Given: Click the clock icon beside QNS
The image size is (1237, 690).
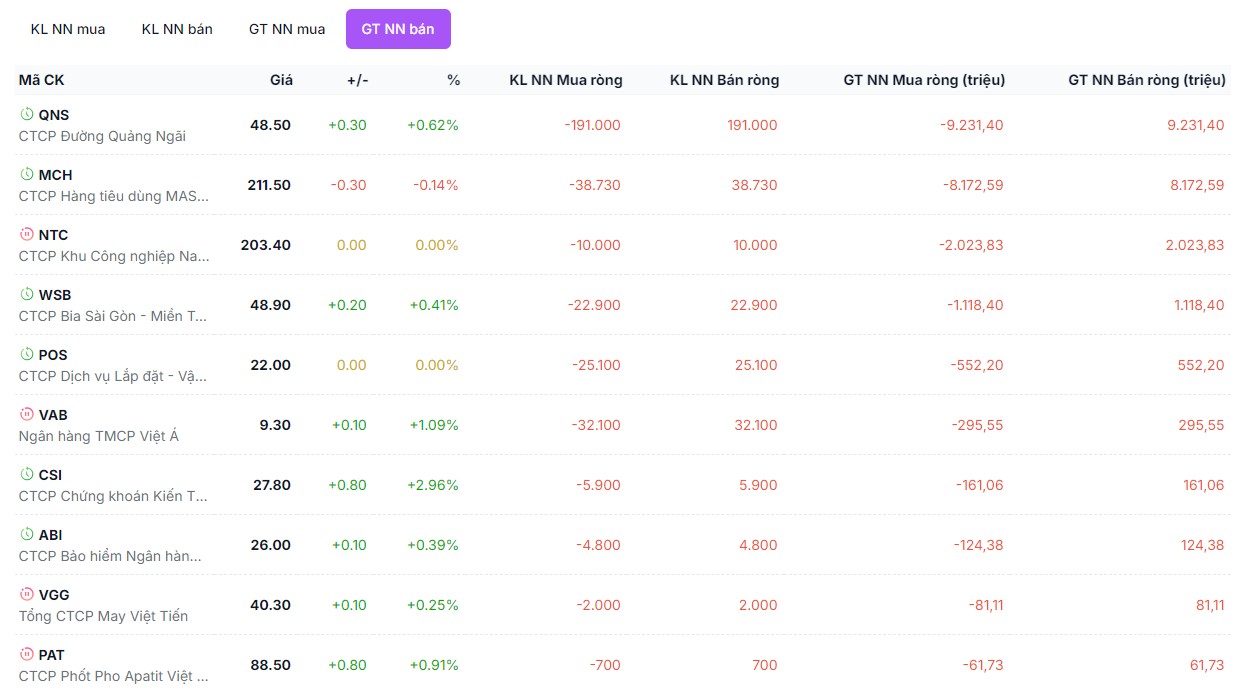Looking at the screenshot, I should 27,114.
